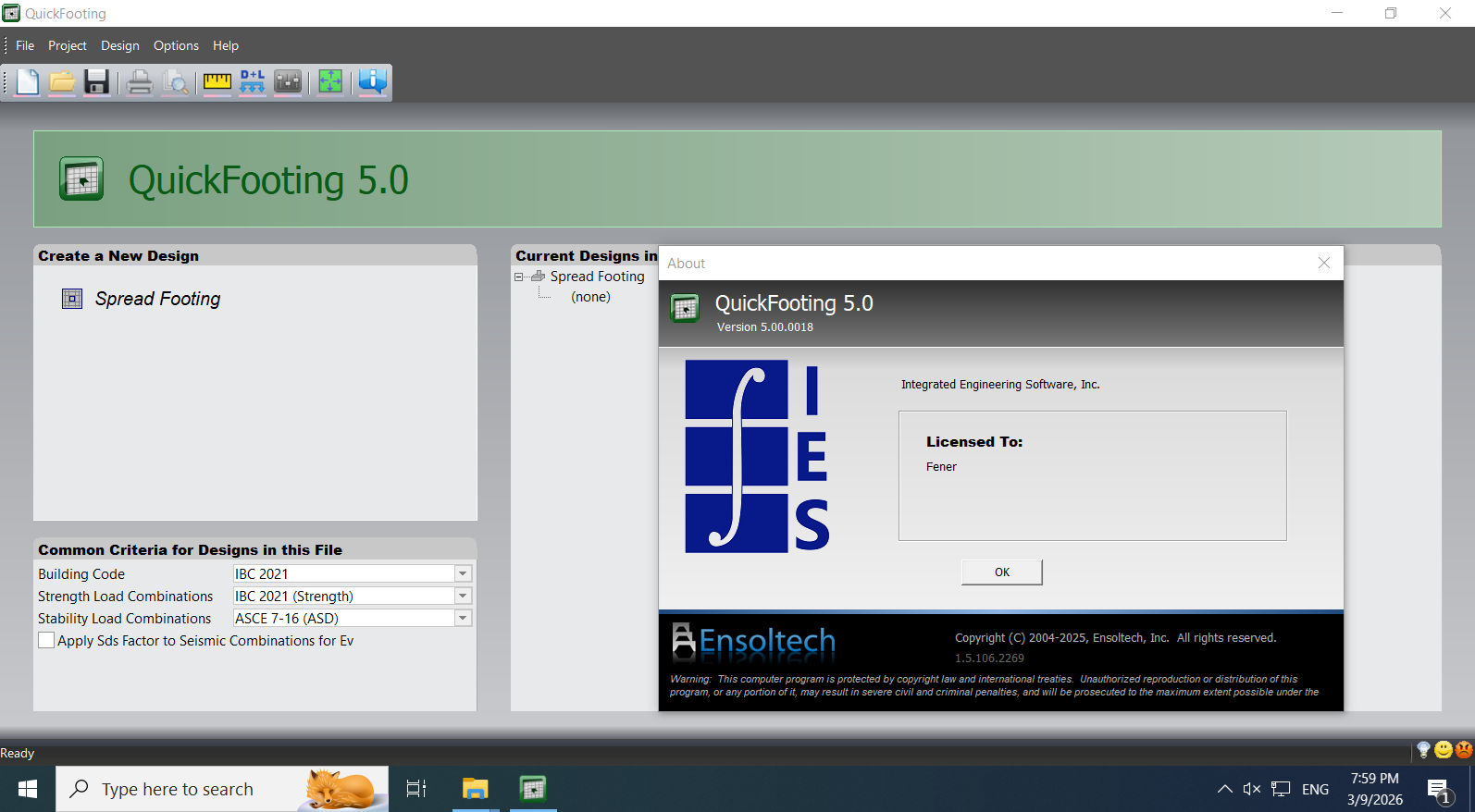Open the Project menu
Screen dimensions: 1475x812
tap(68, 45)
